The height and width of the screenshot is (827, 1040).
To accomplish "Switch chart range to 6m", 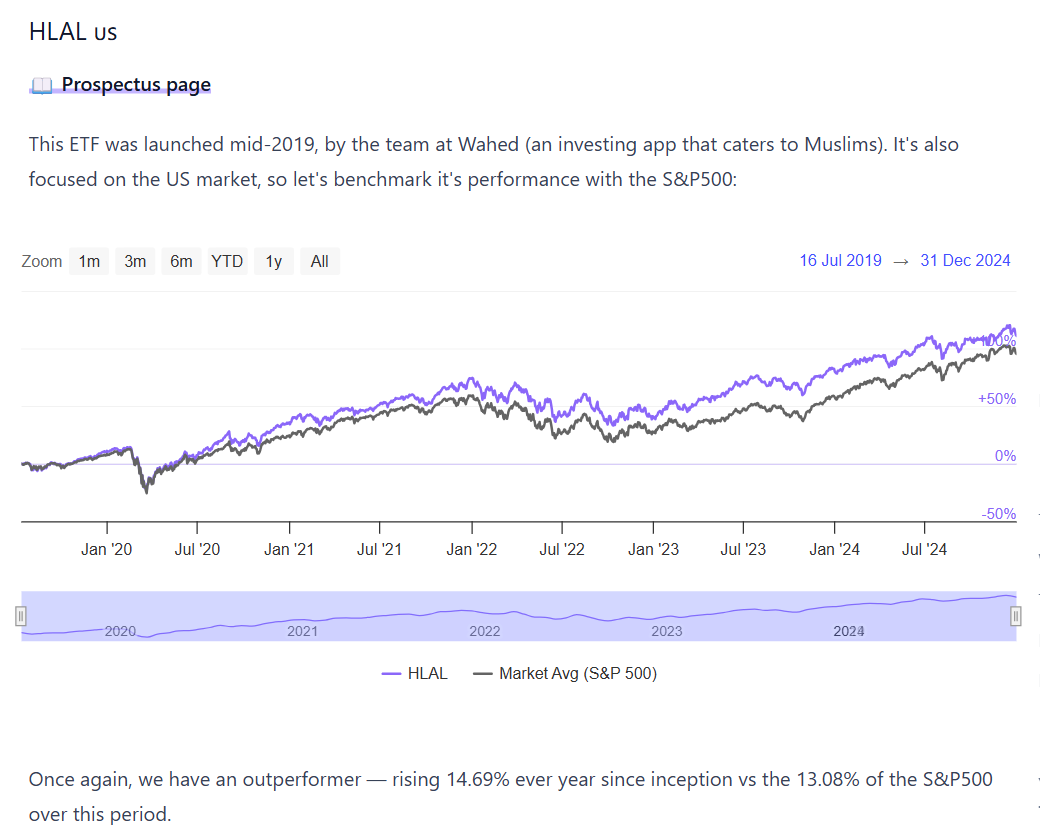I will click(x=181, y=262).
